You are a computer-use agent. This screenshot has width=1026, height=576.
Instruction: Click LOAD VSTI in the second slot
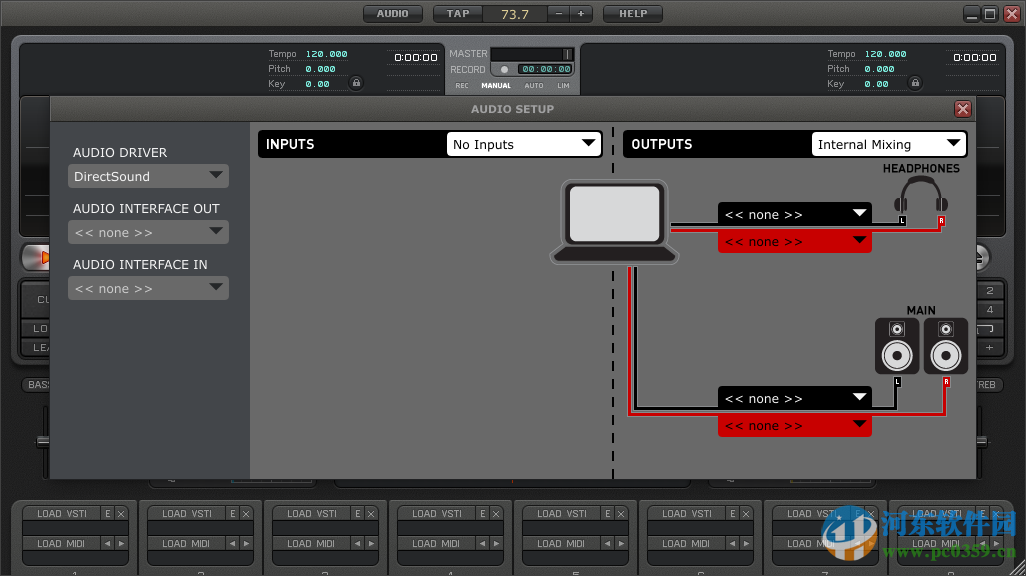[x=187, y=514]
